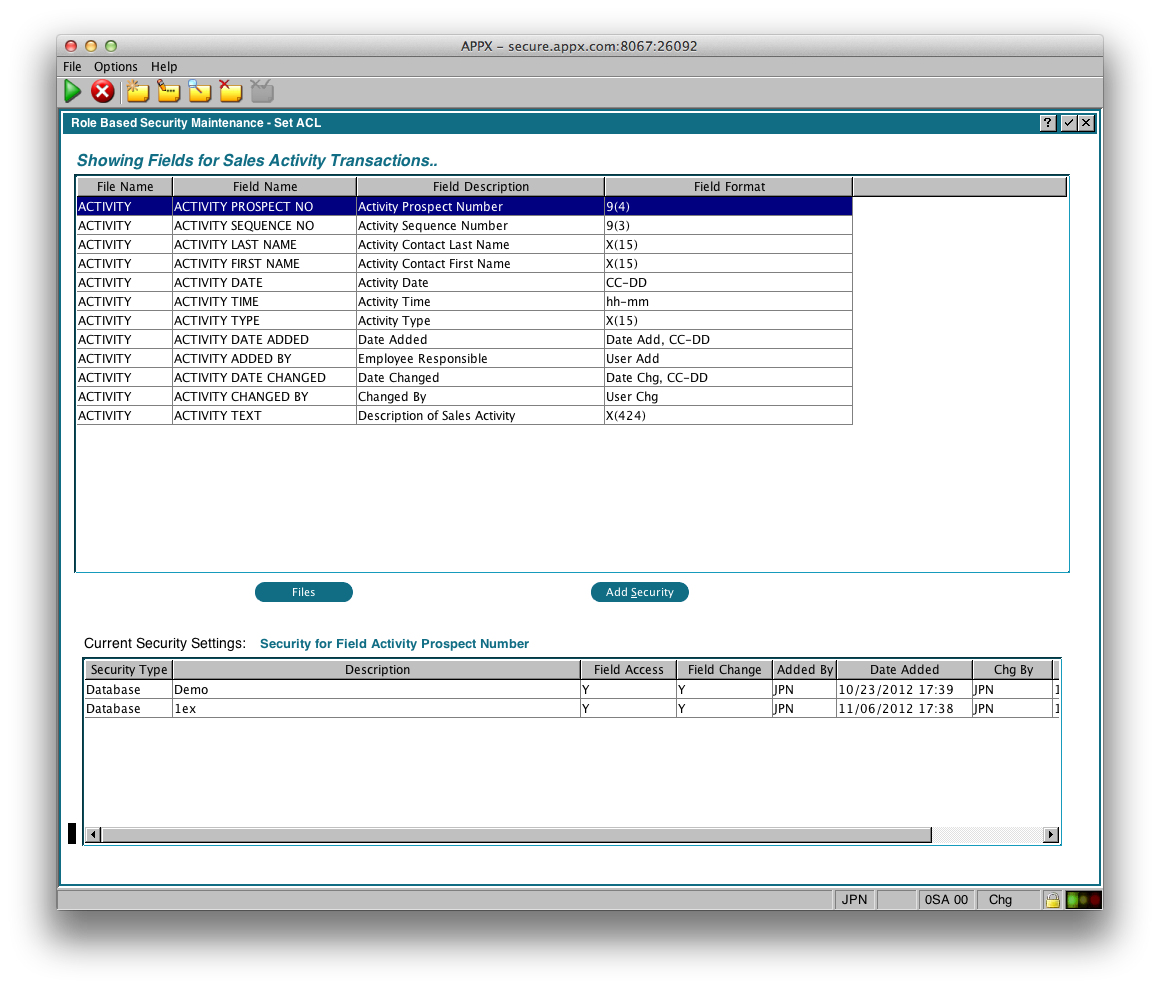The height and width of the screenshot is (989, 1160).
Task: Open the Help menu
Action: tap(164, 67)
